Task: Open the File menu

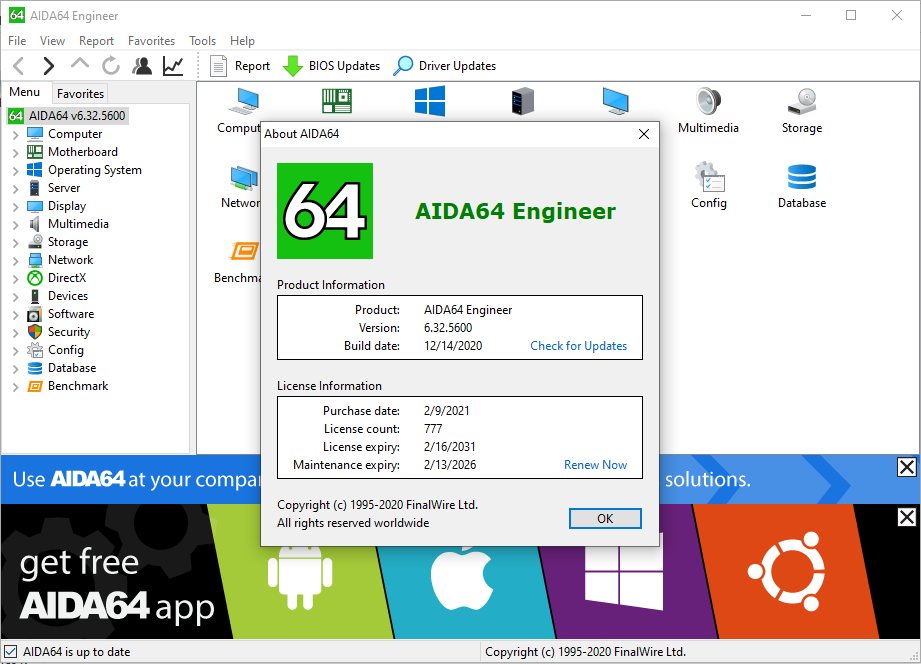Action: tap(17, 41)
